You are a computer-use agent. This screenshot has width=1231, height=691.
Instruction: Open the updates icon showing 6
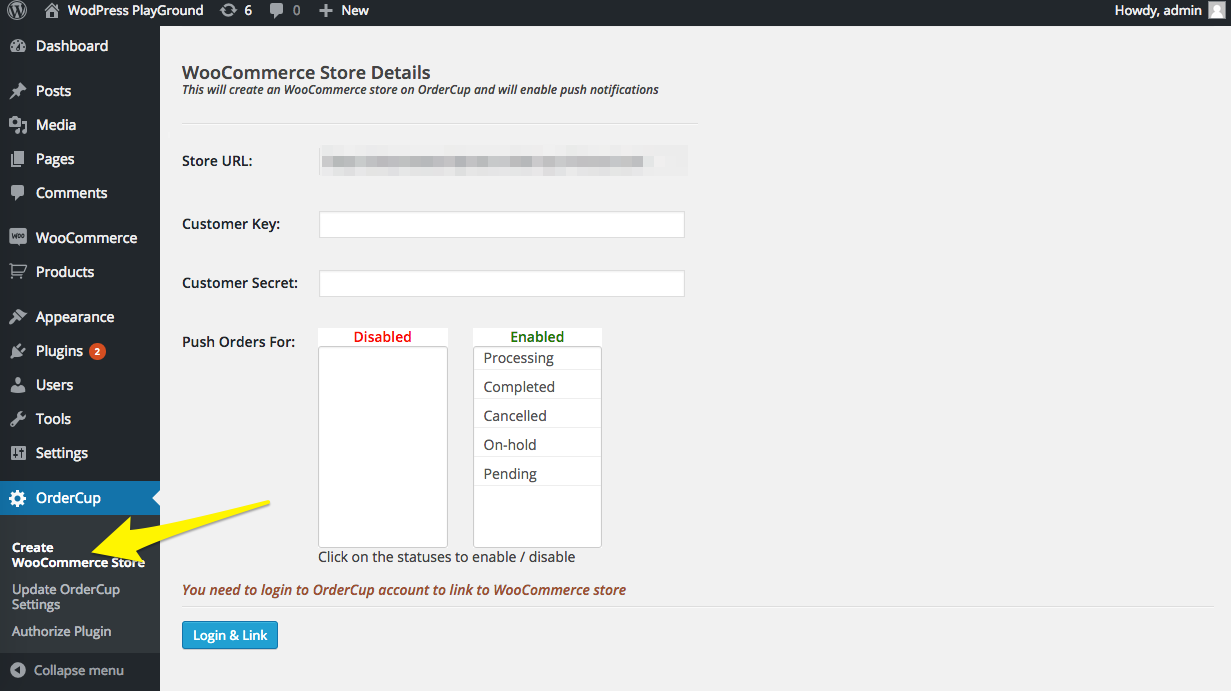[x=229, y=11]
